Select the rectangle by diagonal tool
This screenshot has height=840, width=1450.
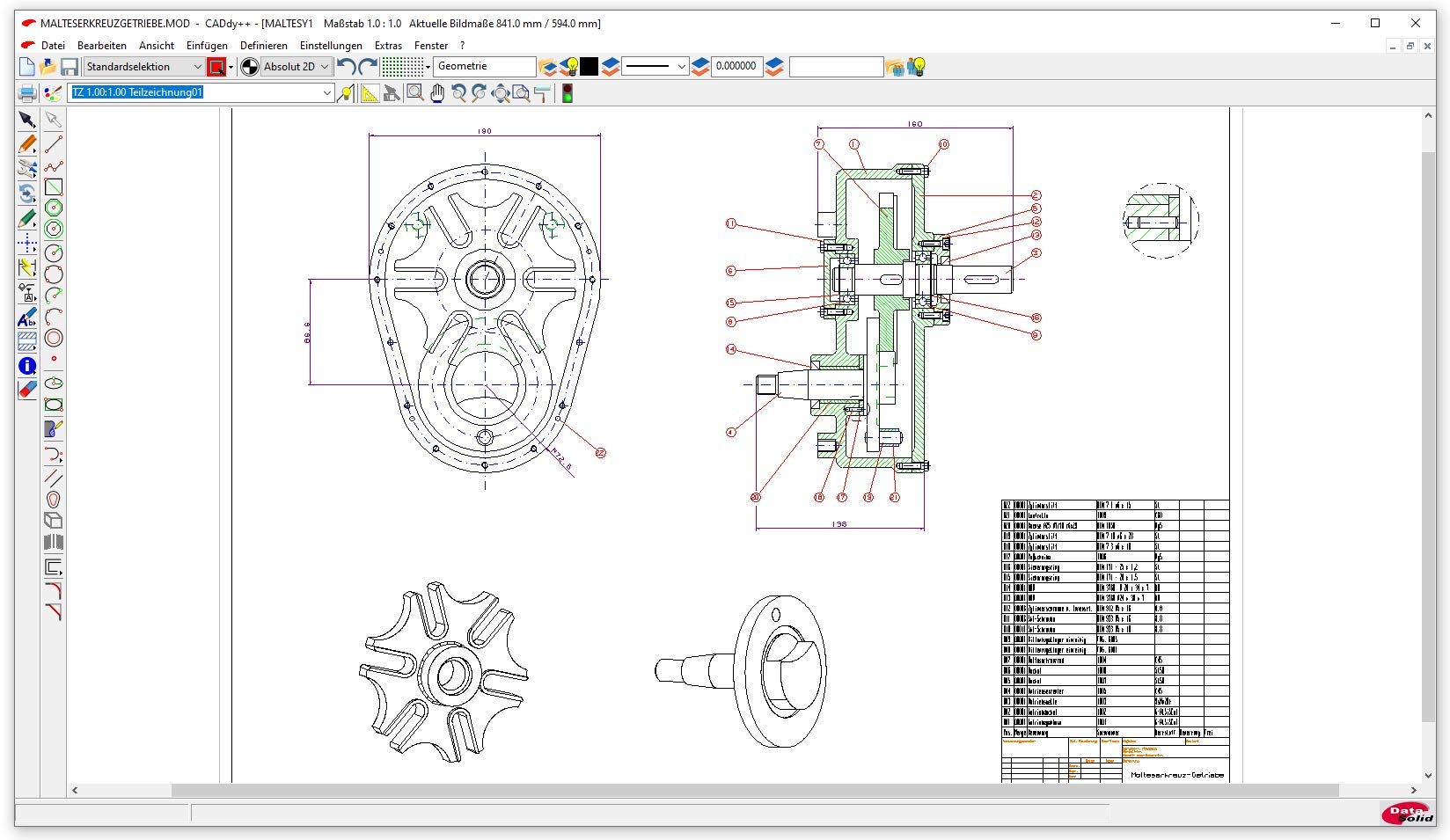click(54, 187)
